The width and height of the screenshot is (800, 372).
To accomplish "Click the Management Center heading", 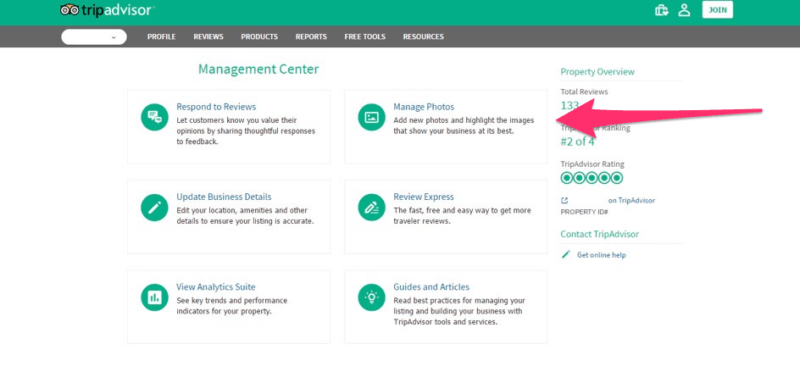I will 259,69.
